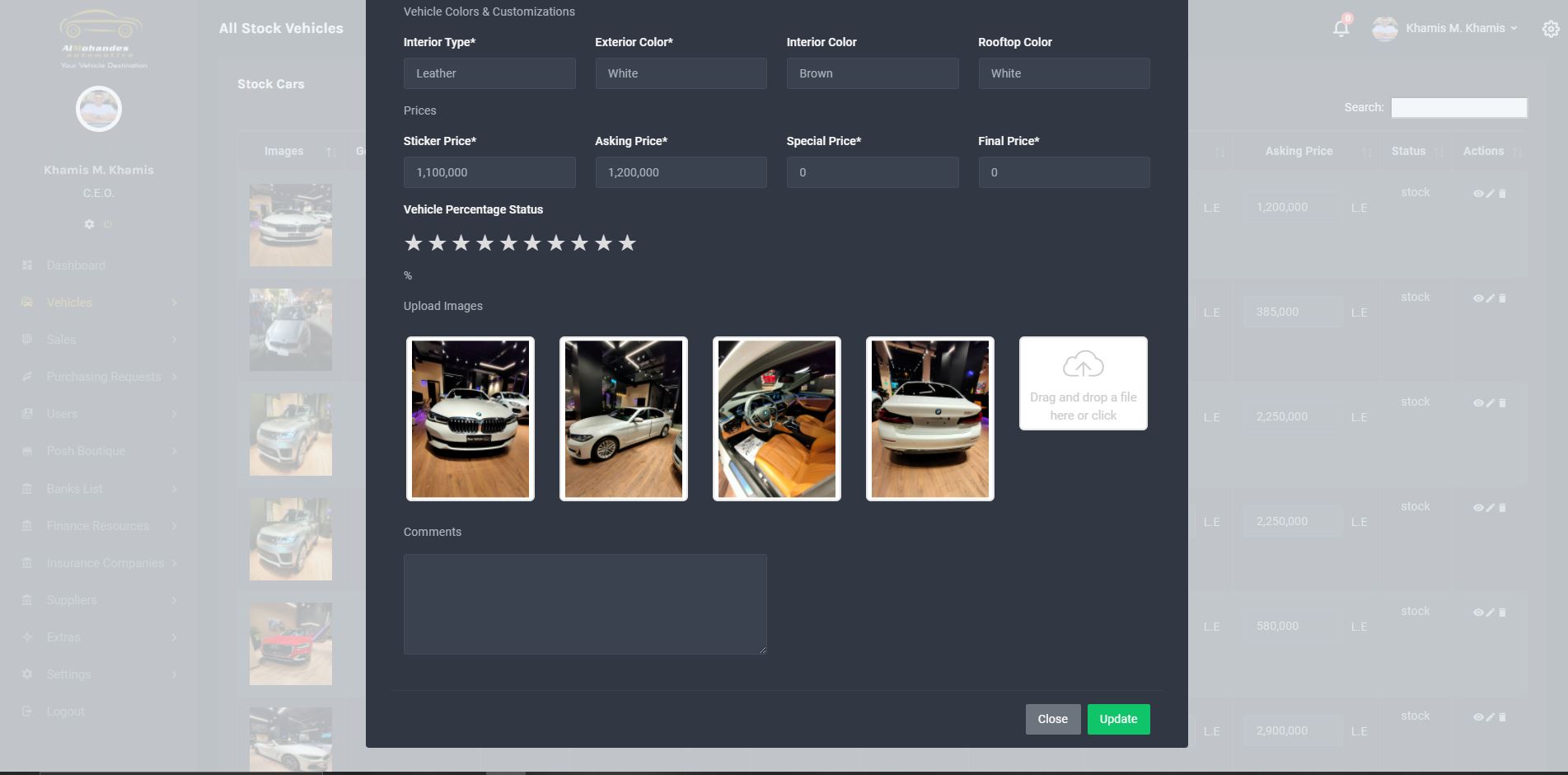Select the eighth rating star
1568x775 pixels.
(x=580, y=242)
